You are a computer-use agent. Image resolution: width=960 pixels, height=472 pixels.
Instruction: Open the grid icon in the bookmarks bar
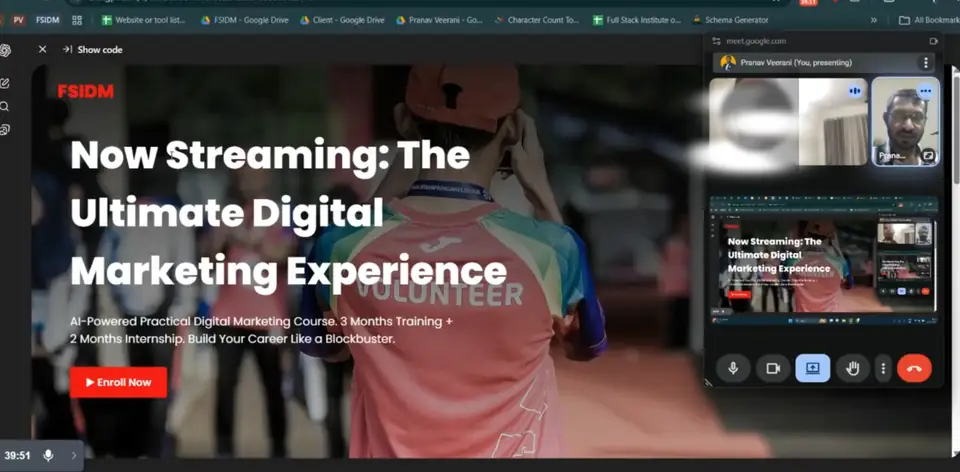coord(77,20)
